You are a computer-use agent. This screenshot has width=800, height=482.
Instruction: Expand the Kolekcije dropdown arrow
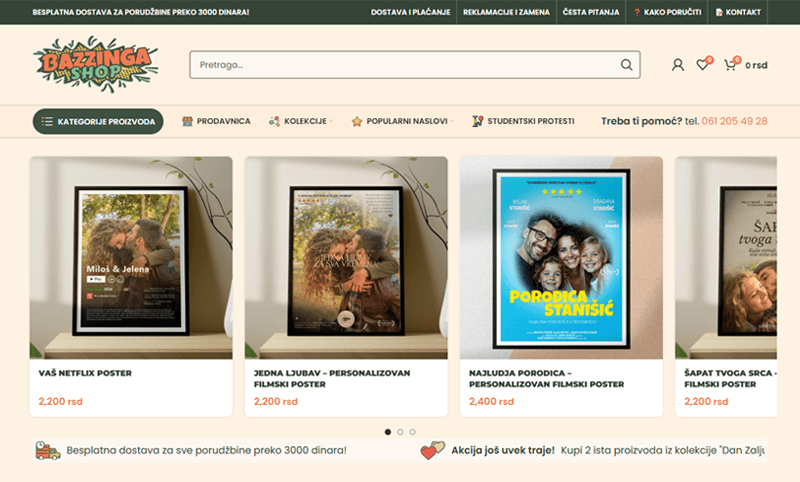tap(331, 121)
